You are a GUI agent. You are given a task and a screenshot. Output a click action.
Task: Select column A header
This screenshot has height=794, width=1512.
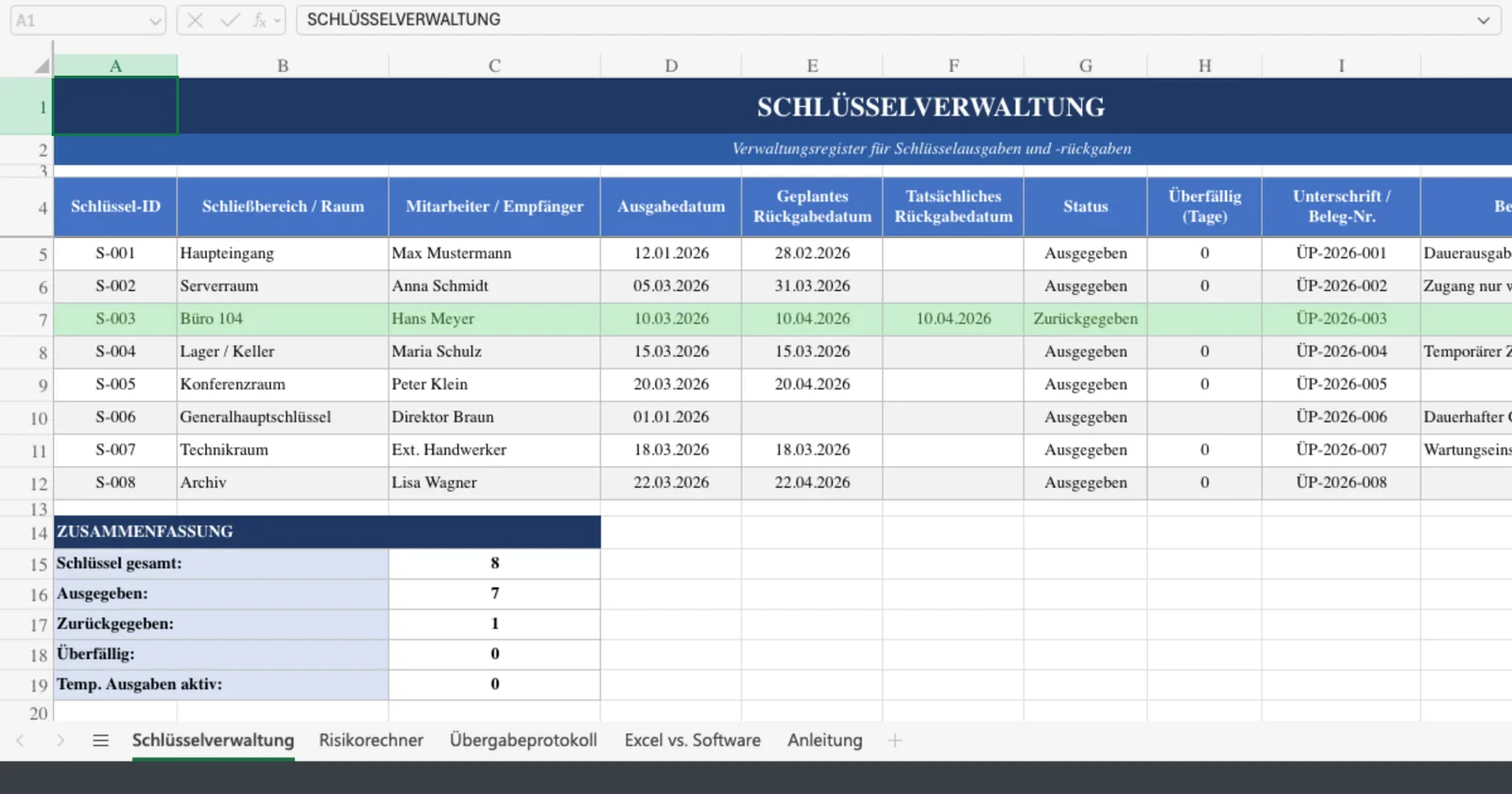coord(115,66)
